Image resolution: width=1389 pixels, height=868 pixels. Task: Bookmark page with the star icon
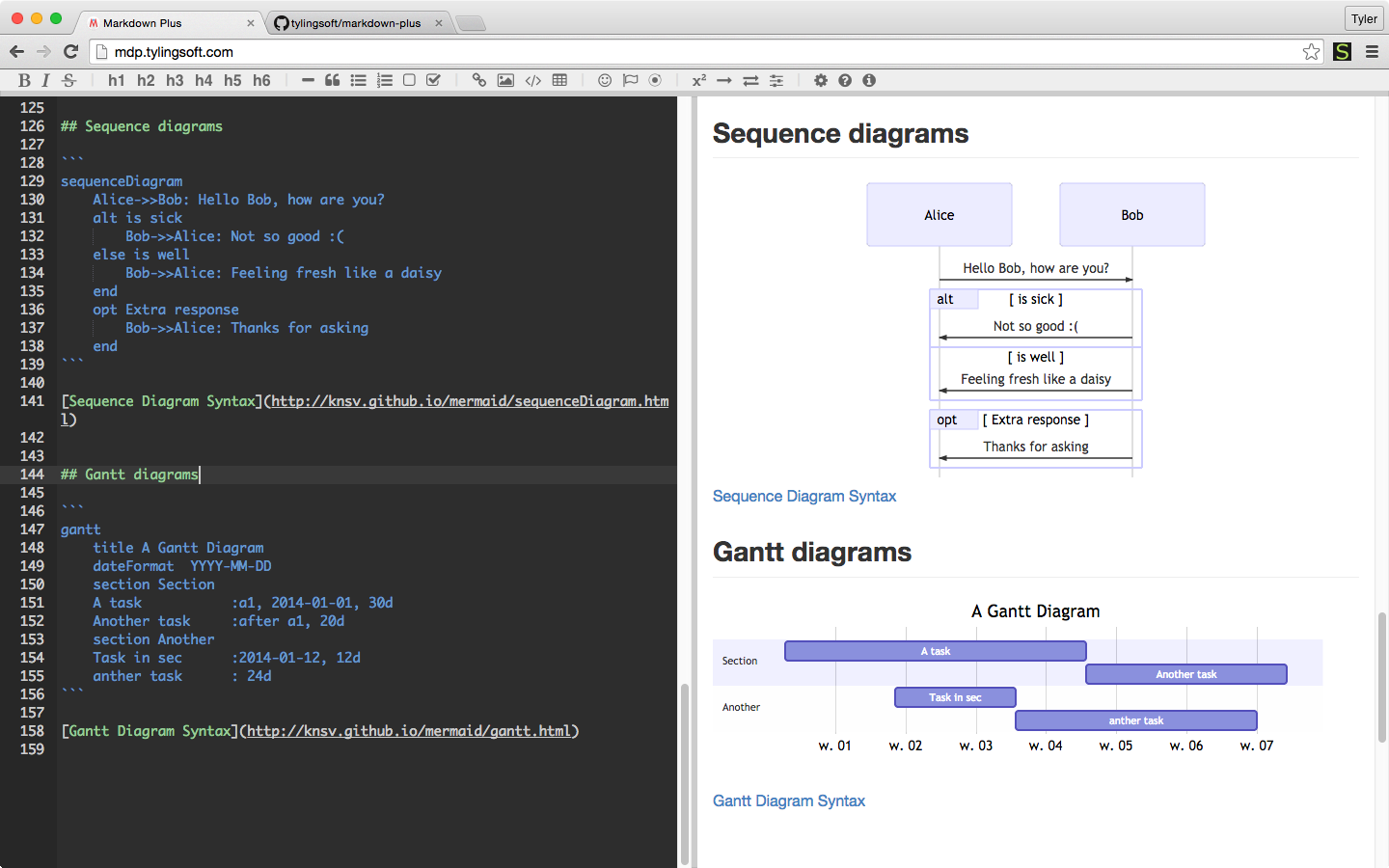(1311, 52)
